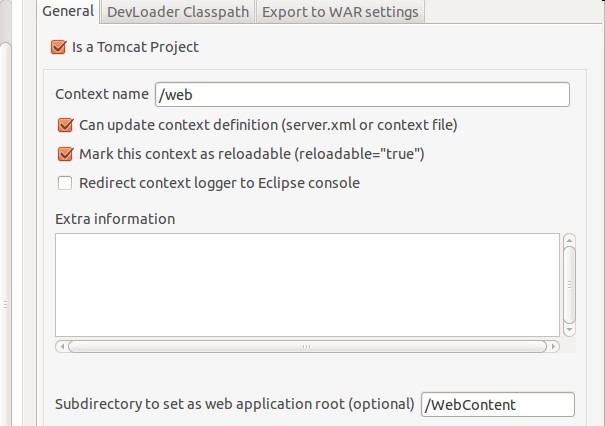Click the Context name input field
The width and height of the screenshot is (605, 426).
click(362, 94)
